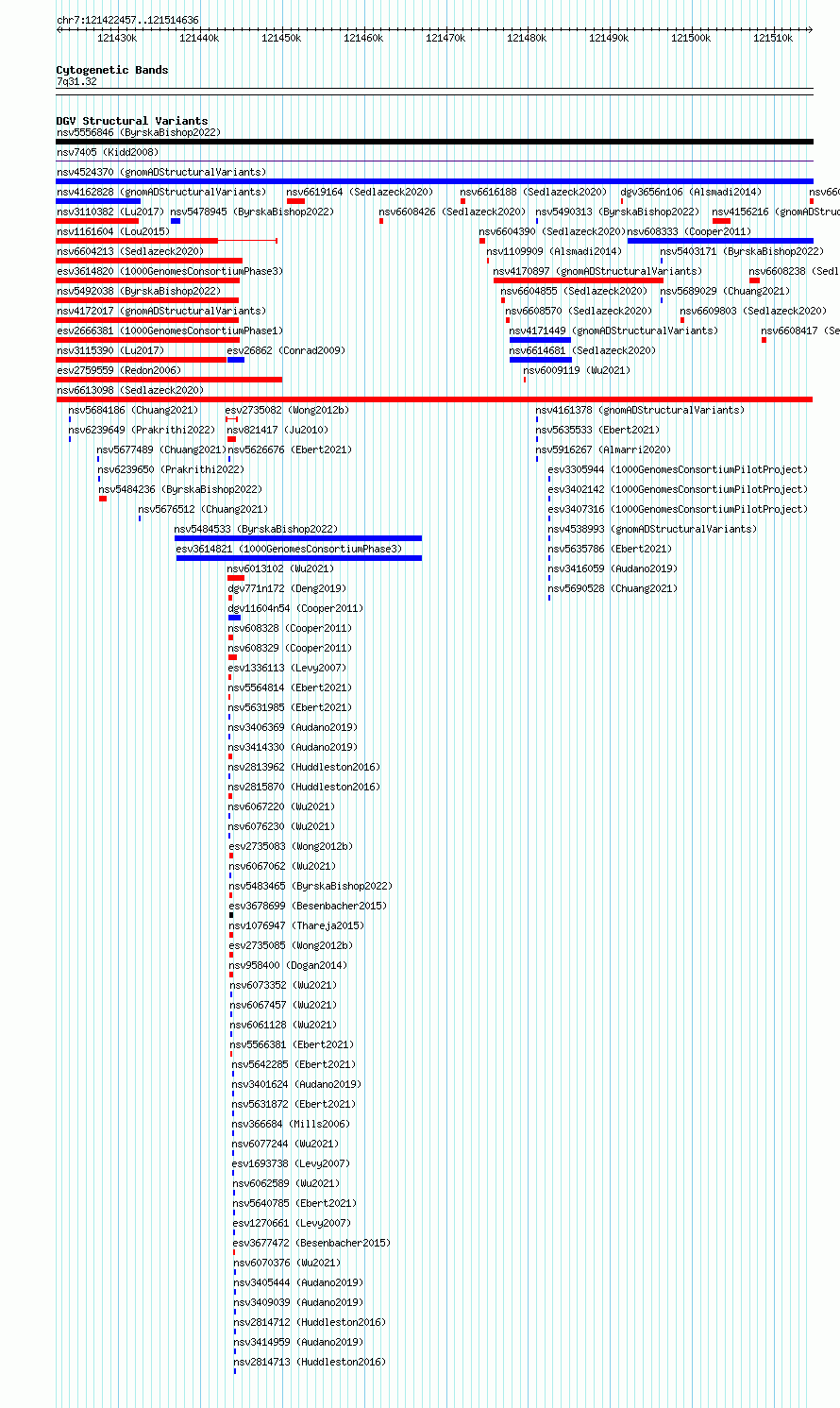Open nsv5403171 (ByrskaBishop2022) variant

pyautogui.click(x=742, y=251)
